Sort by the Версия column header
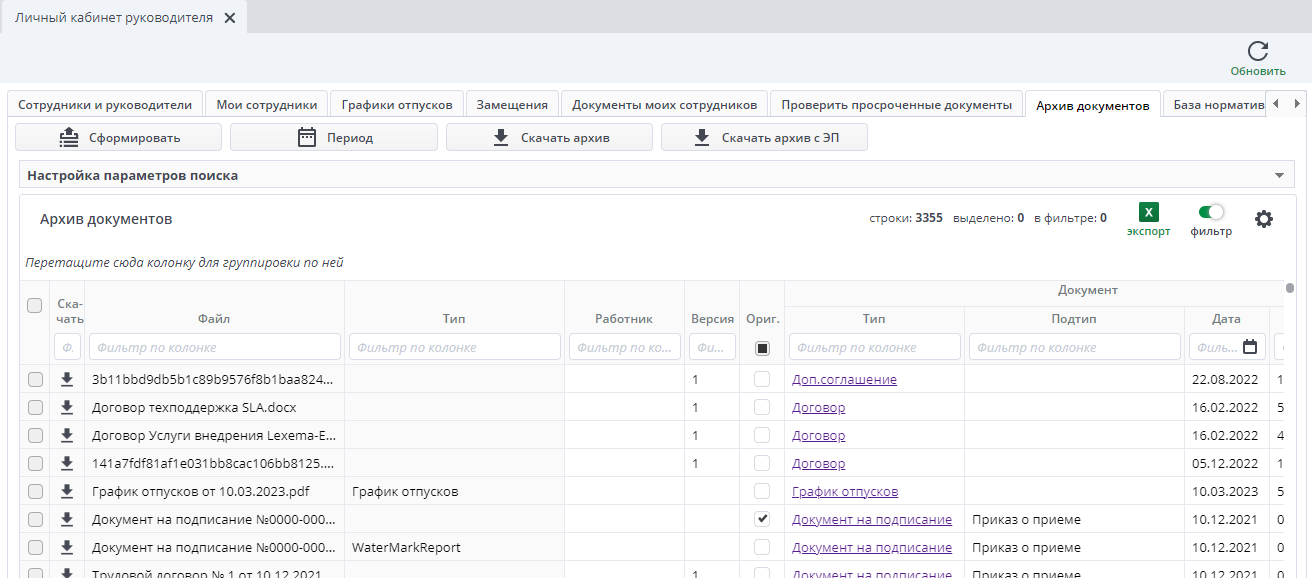 point(713,319)
